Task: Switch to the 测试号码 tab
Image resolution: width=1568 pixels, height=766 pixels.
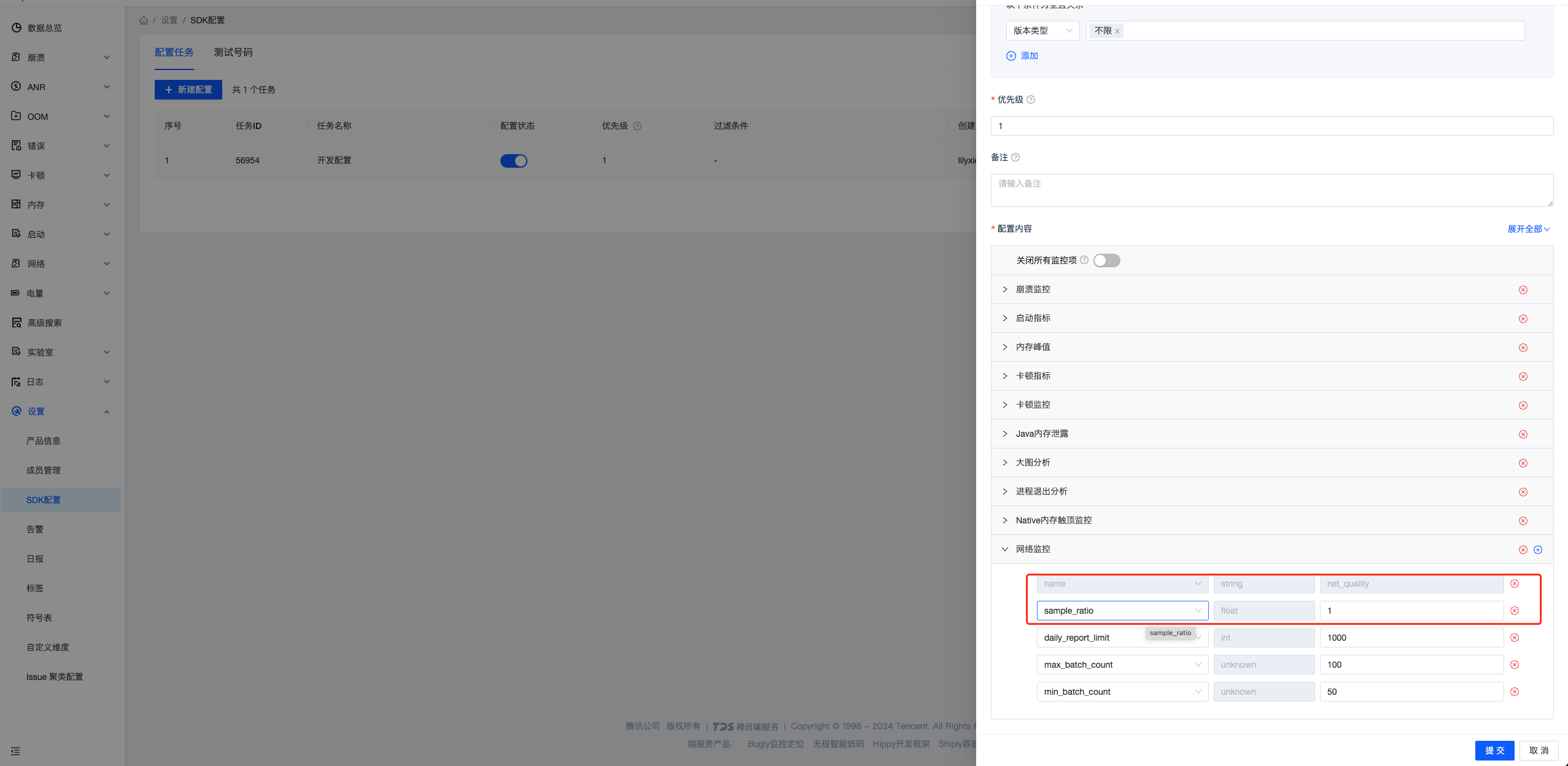Action: coord(233,52)
